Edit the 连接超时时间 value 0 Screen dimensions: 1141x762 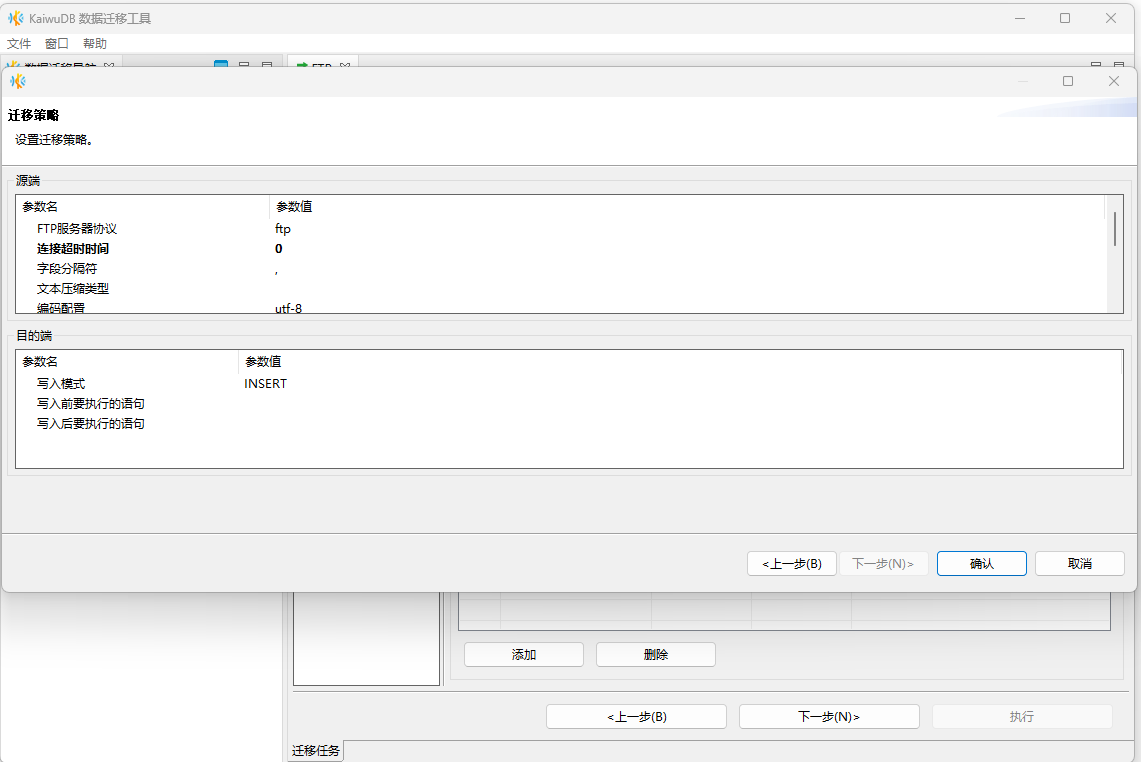(x=279, y=249)
